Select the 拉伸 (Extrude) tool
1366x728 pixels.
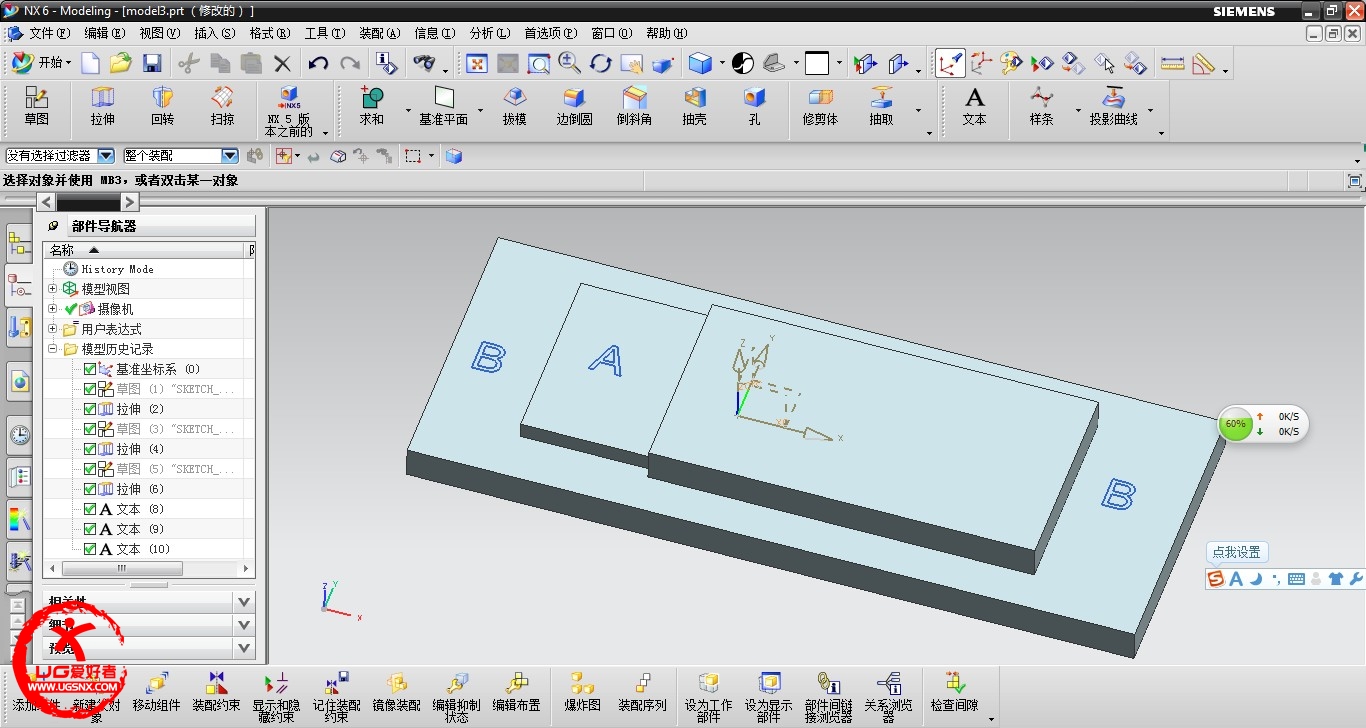point(102,107)
